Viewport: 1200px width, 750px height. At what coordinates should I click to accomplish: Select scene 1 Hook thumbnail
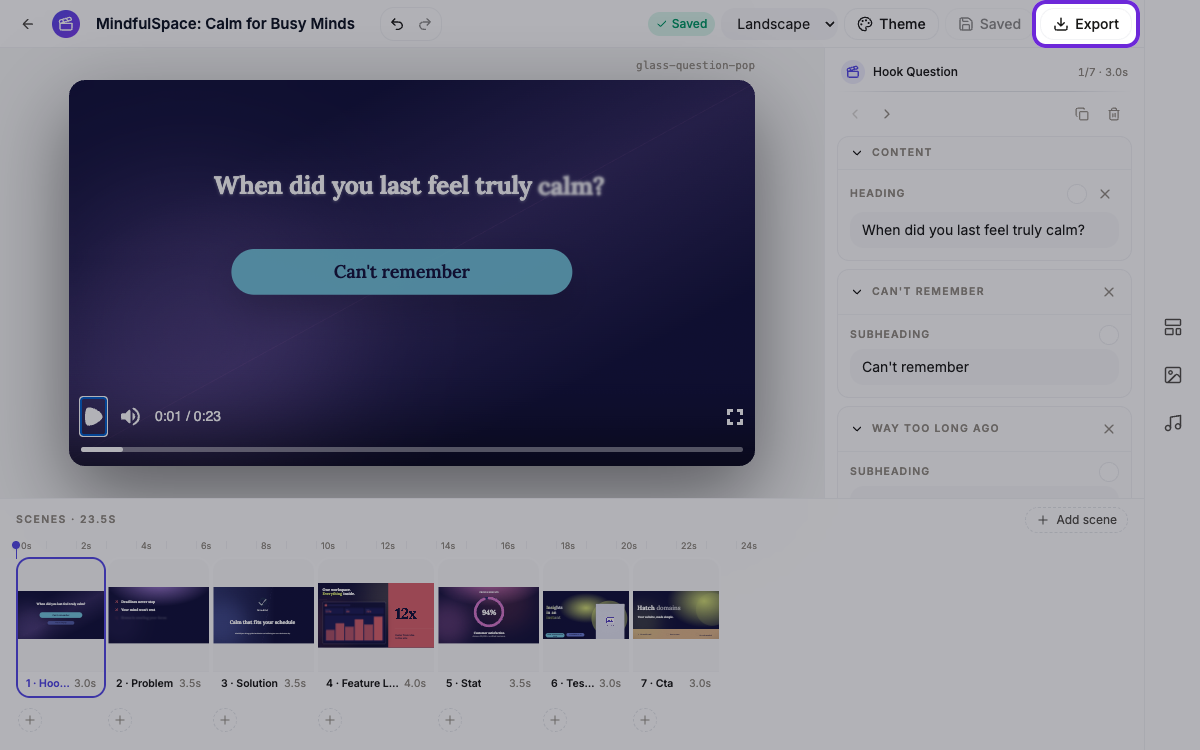[61, 614]
